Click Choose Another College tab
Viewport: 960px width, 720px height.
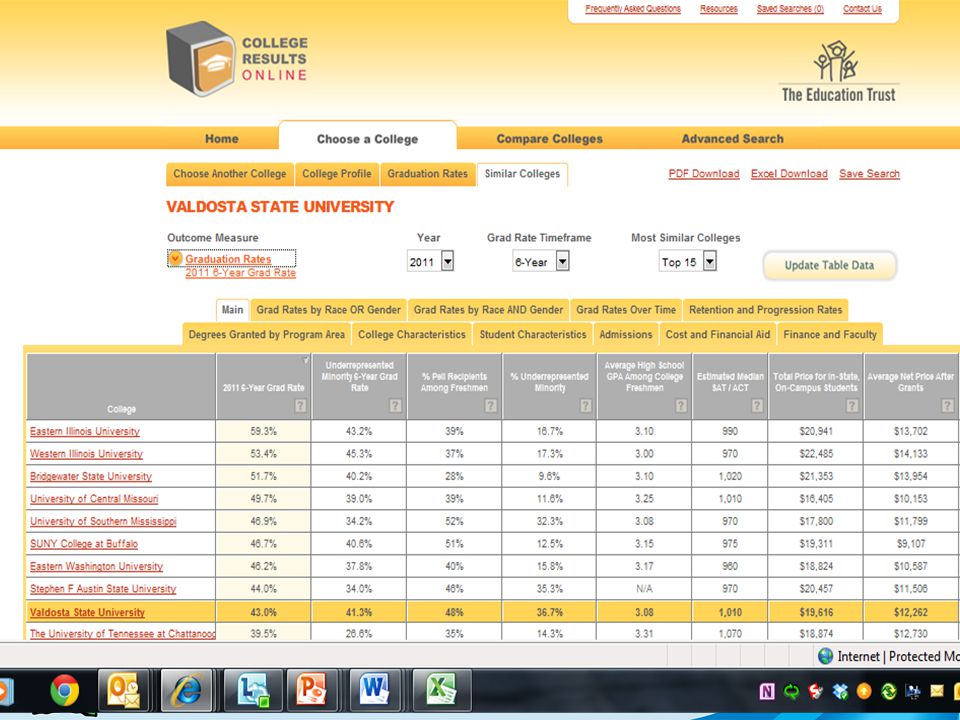[230, 174]
